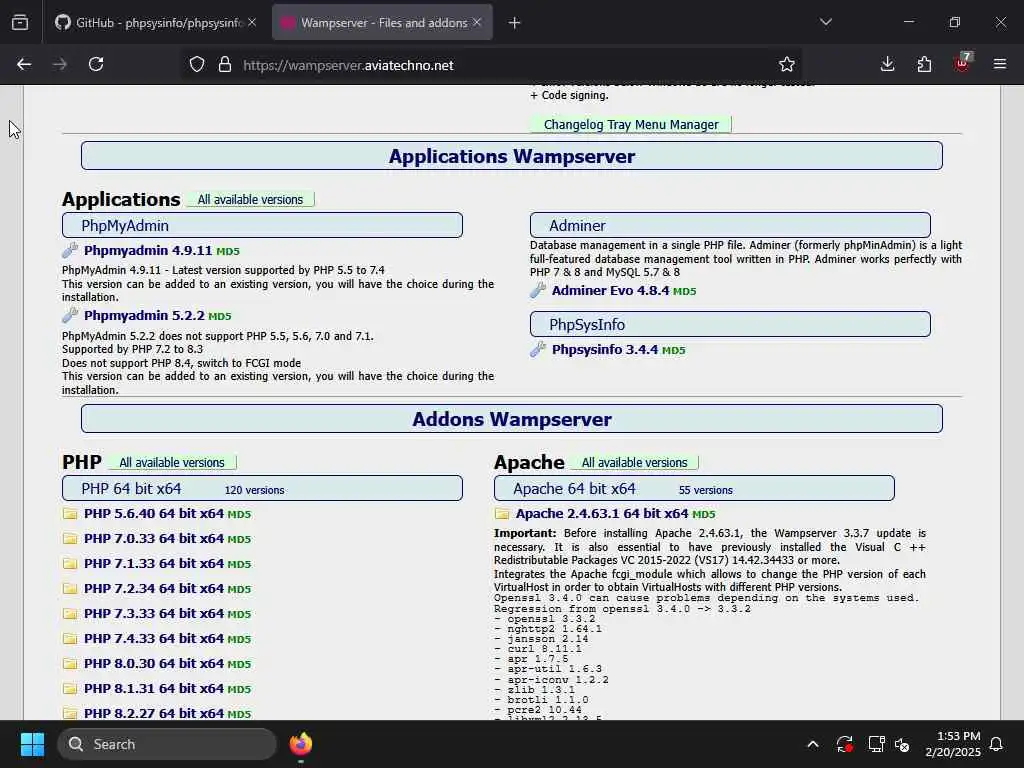This screenshot has width=1024, height=768.
Task: Select Wampserver Files and addons tab
Action: tap(382, 23)
